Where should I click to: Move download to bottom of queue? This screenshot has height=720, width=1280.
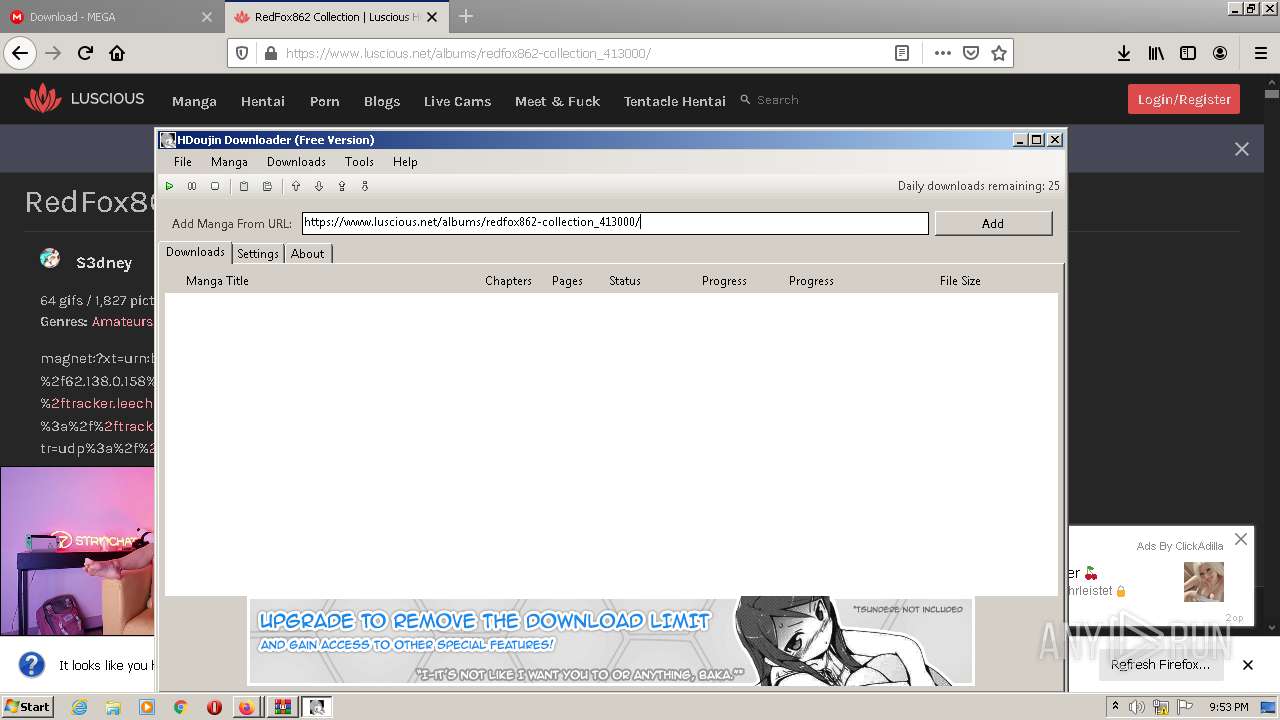(365, 186)
